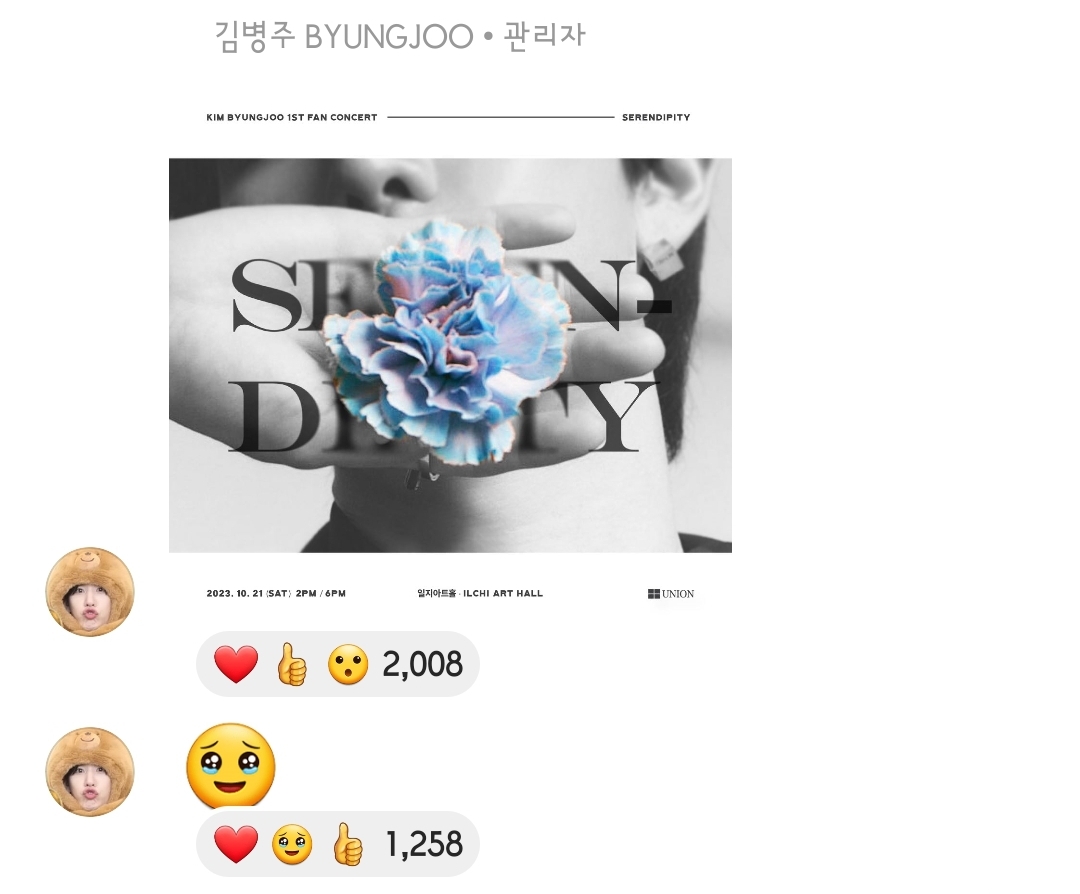Click the red heart reaction under emoji message
Viewport: 1080px width, 894px height.
tap(236, 844)
